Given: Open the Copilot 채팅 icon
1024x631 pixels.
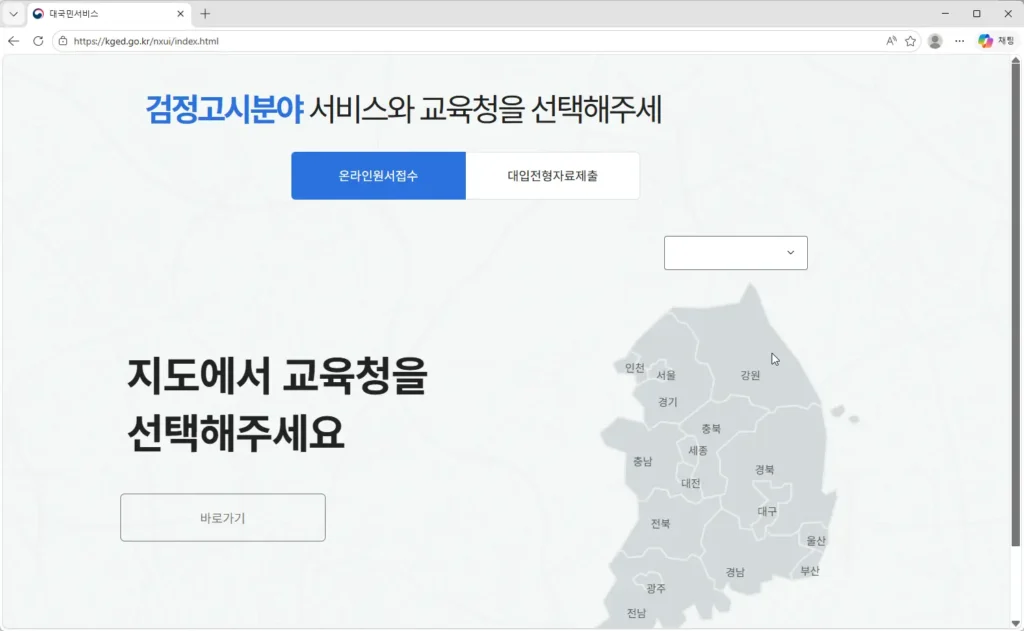Looking at the screenshot, I should [x=996, y=41].
